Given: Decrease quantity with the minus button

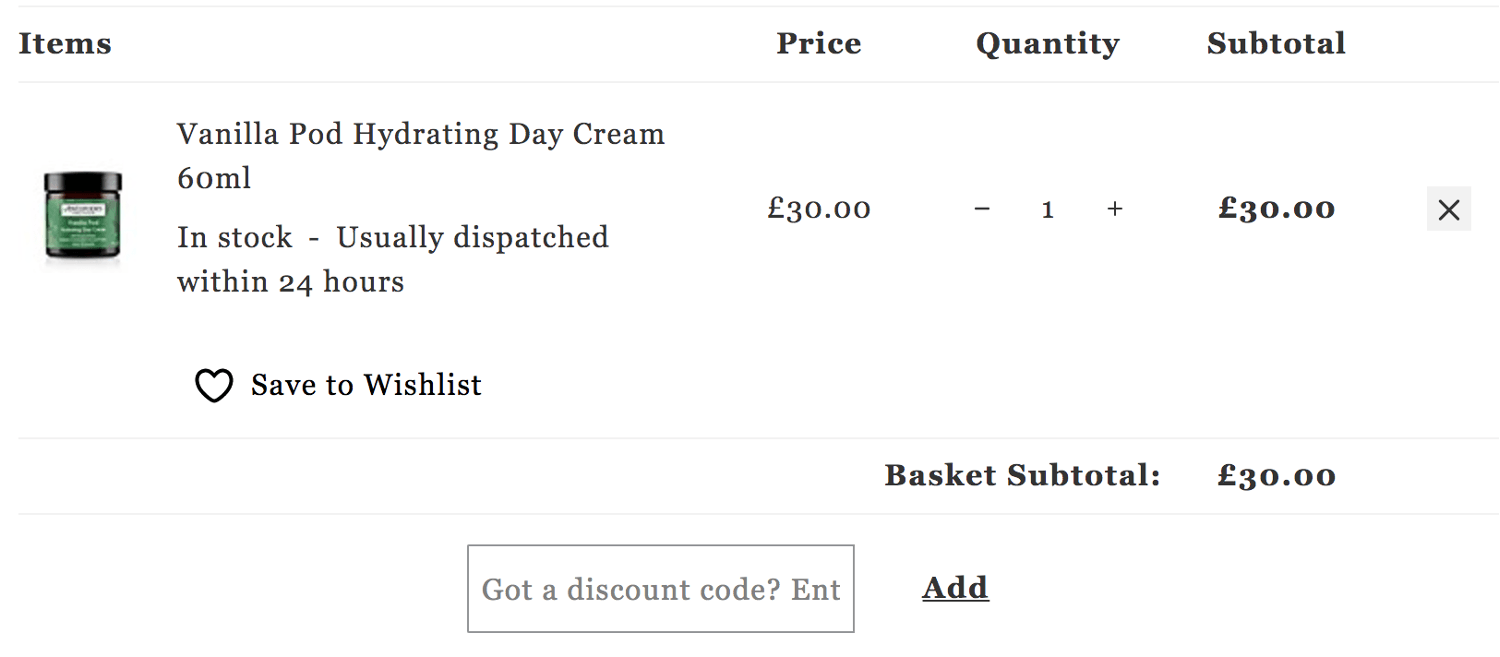Looking at the screenshot, I should point(982,209).
